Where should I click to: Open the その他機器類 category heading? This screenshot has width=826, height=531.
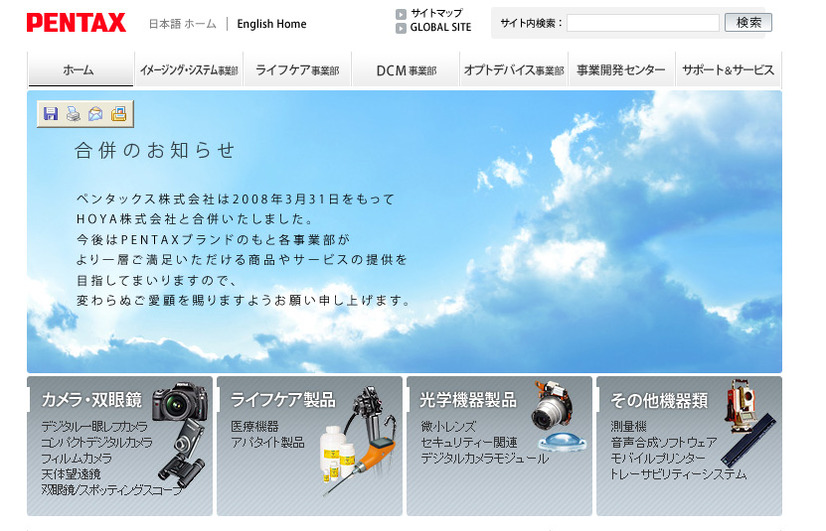click(658, 400)
